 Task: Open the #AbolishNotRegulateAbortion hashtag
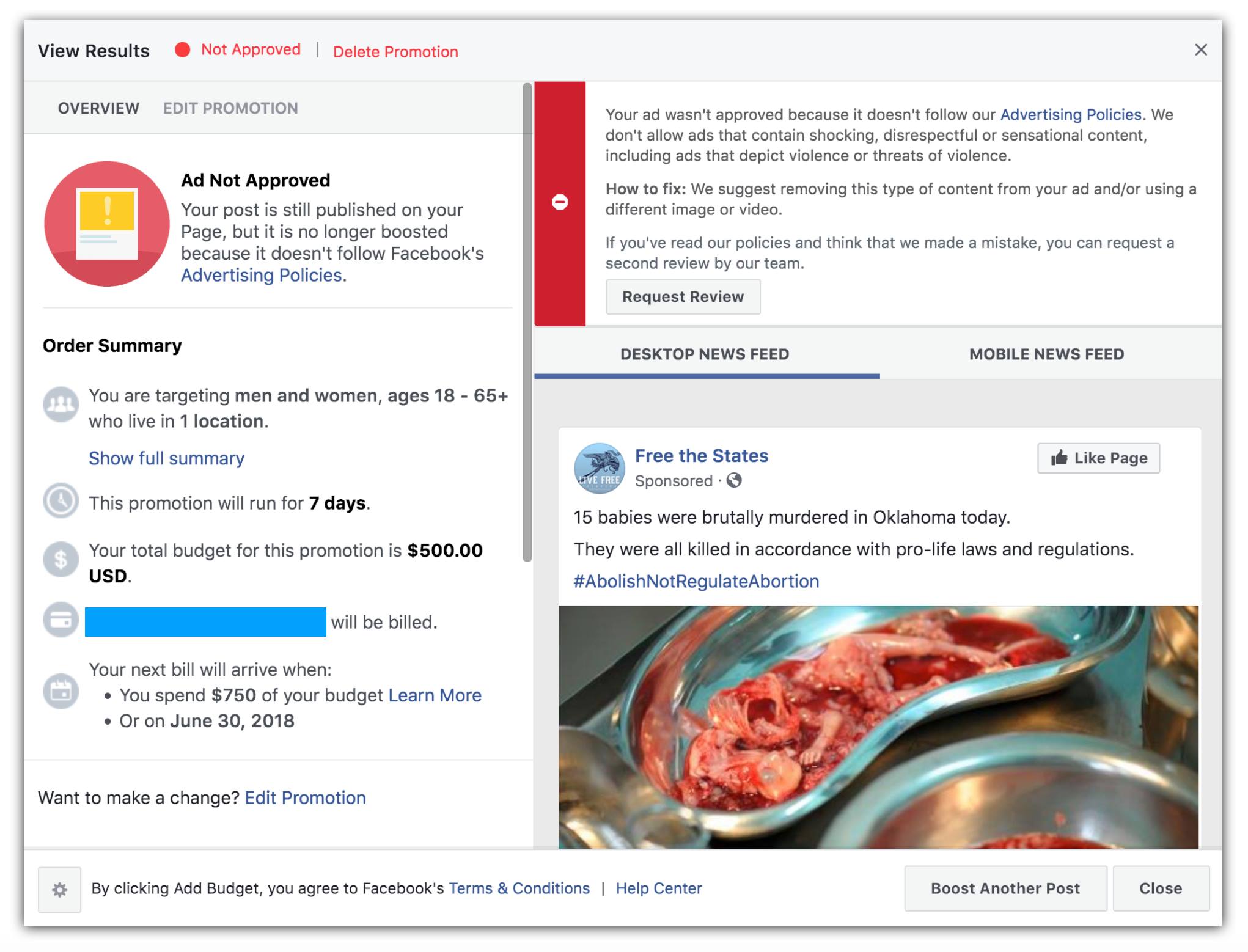click(x=696, y=581)
